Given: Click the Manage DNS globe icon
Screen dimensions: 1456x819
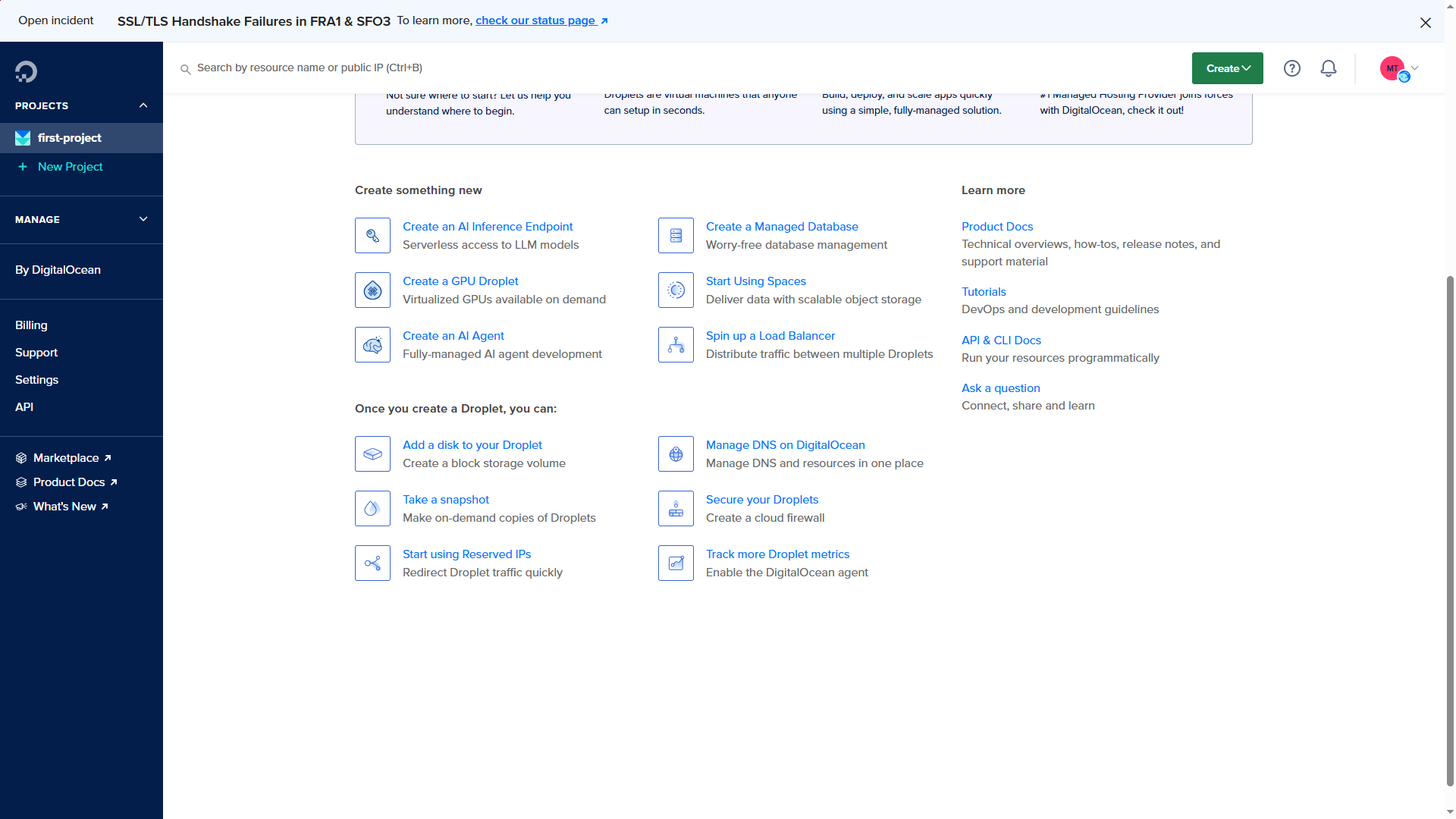Looking at the screenshot, I should coord(676,454).
